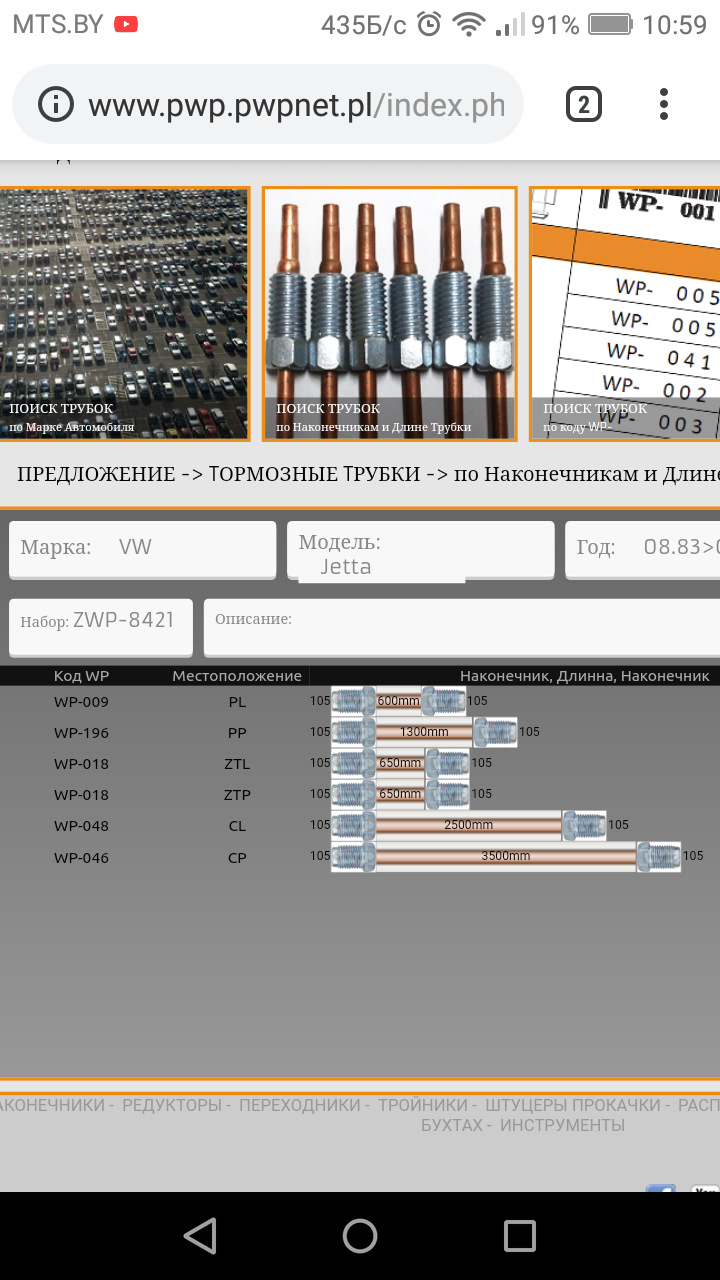Screen dimensions: 720x1280
Task: Open Chrome three-dot overflow menu
Action: 664,104
